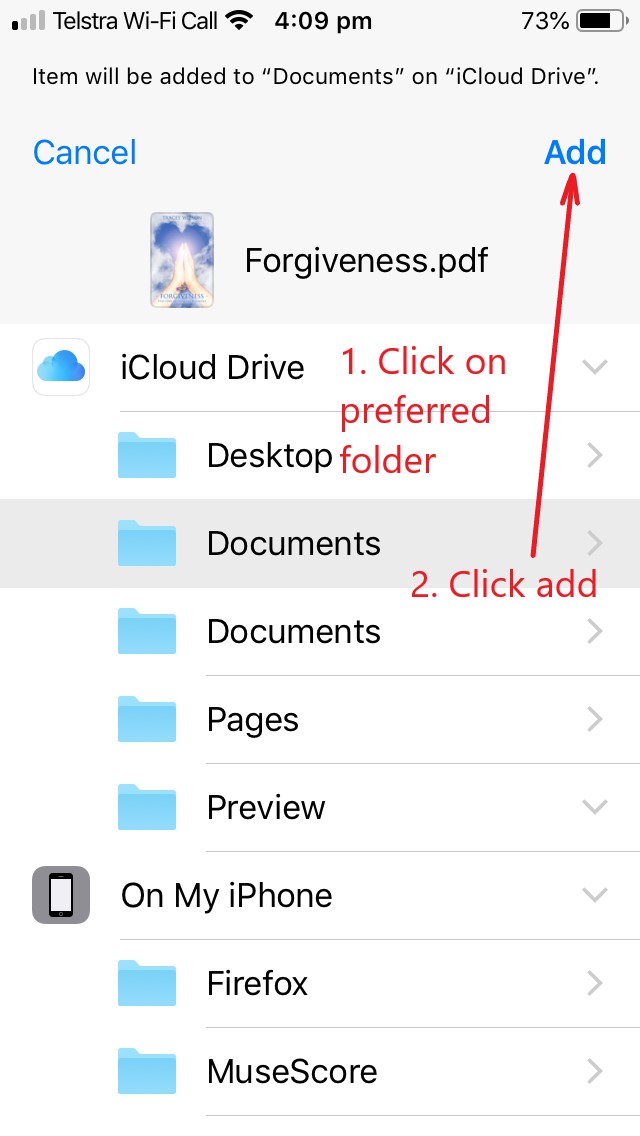This screenshot has width=640, height=1136.
Task: Collapse the Preview folder chevron
Action: click(x=595, y=807)
